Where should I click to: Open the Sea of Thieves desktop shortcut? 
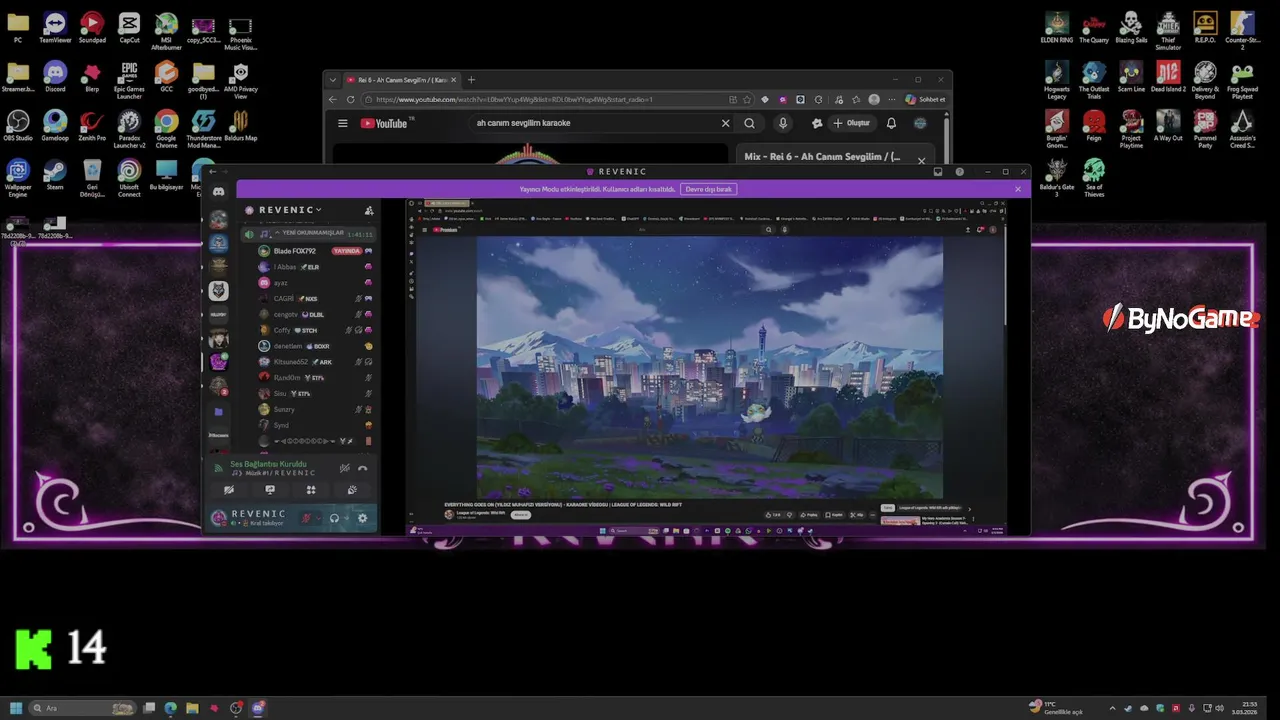(1094, 177)
